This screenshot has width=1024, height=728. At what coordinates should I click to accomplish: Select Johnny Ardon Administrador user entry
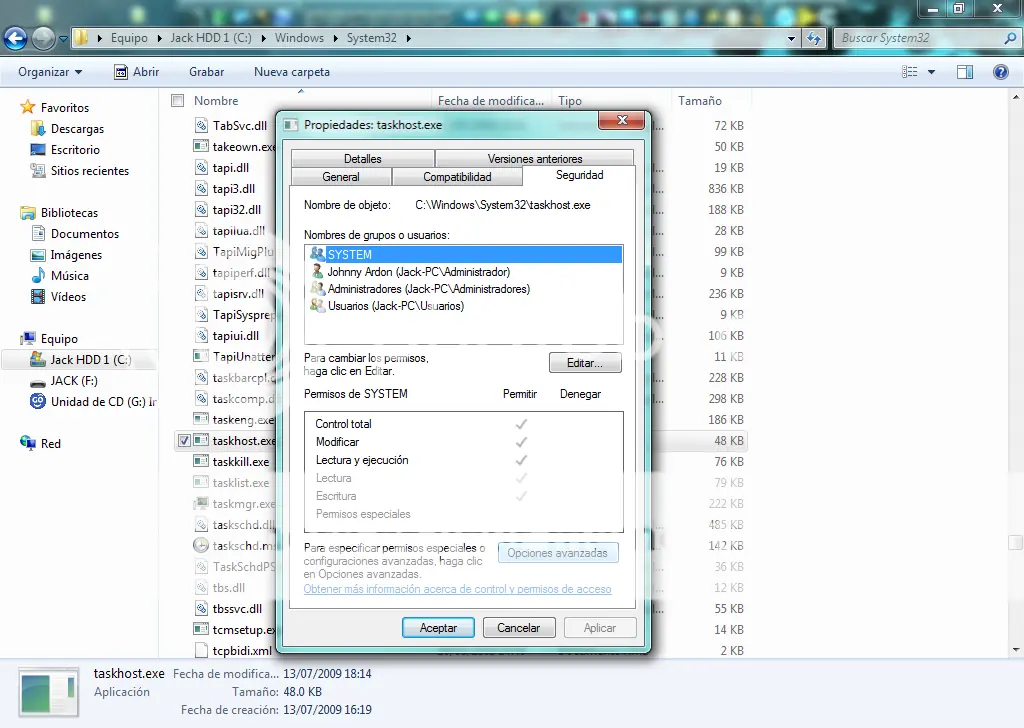point(419,272)
